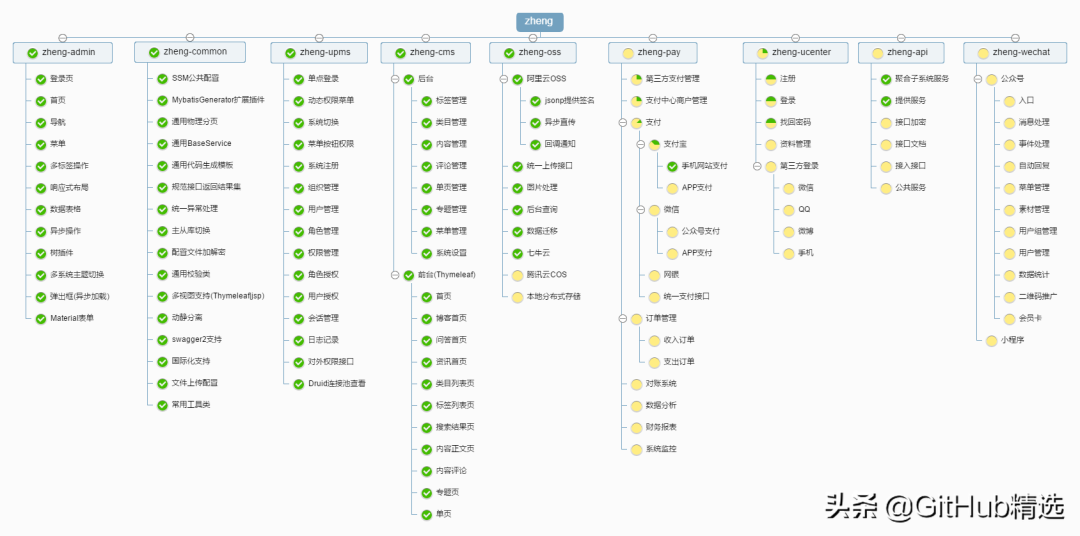The width and height of the screenshot is (1080, 536).
Task: Select the 公共服务 item
Action: click(x=903, y=188)
